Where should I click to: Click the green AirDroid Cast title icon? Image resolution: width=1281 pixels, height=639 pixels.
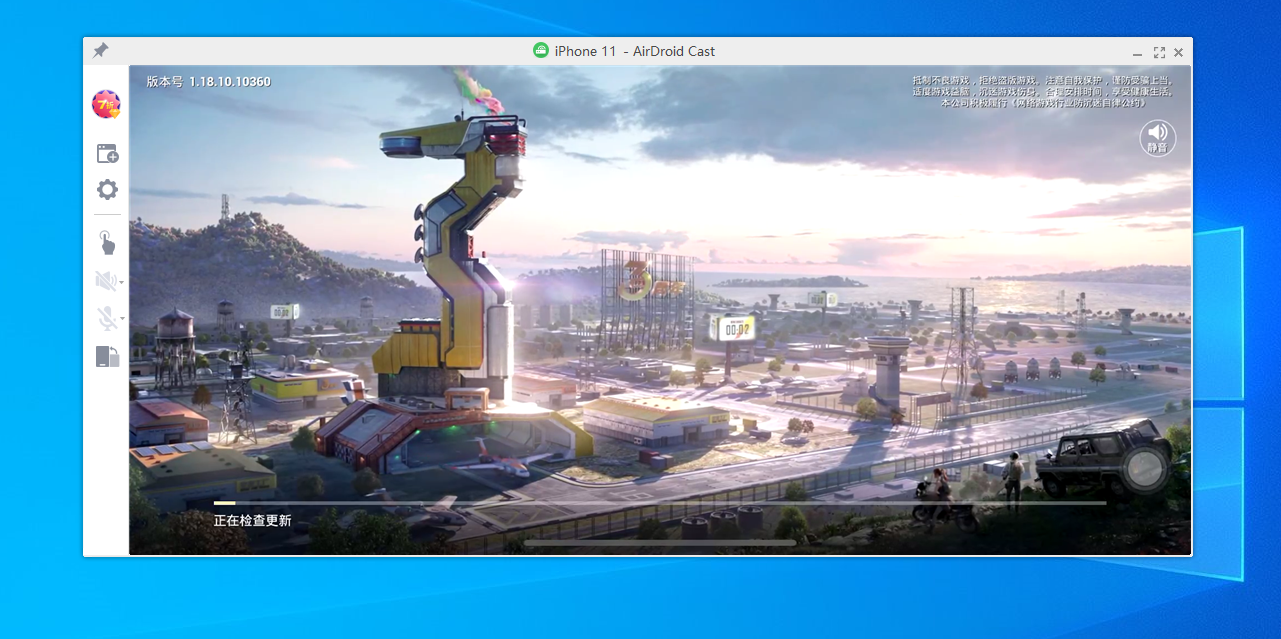point(541,51)
